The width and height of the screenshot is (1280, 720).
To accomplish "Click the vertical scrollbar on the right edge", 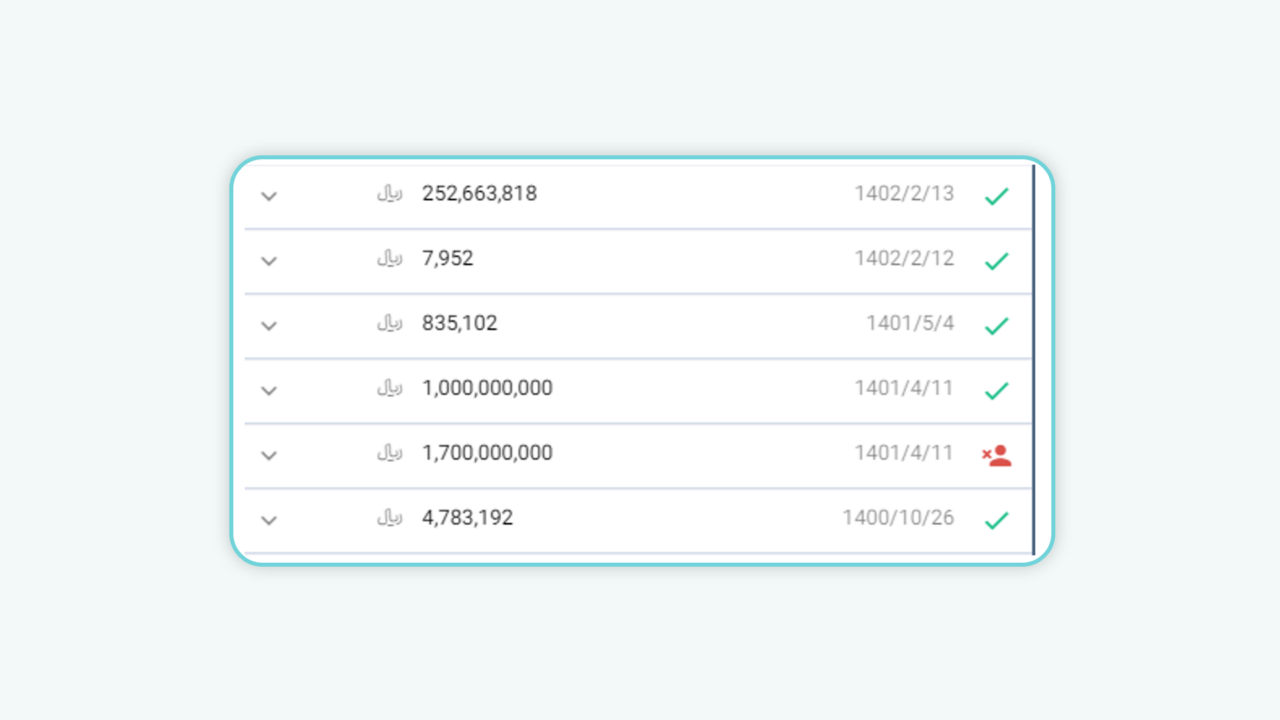I will (1033, 360).
